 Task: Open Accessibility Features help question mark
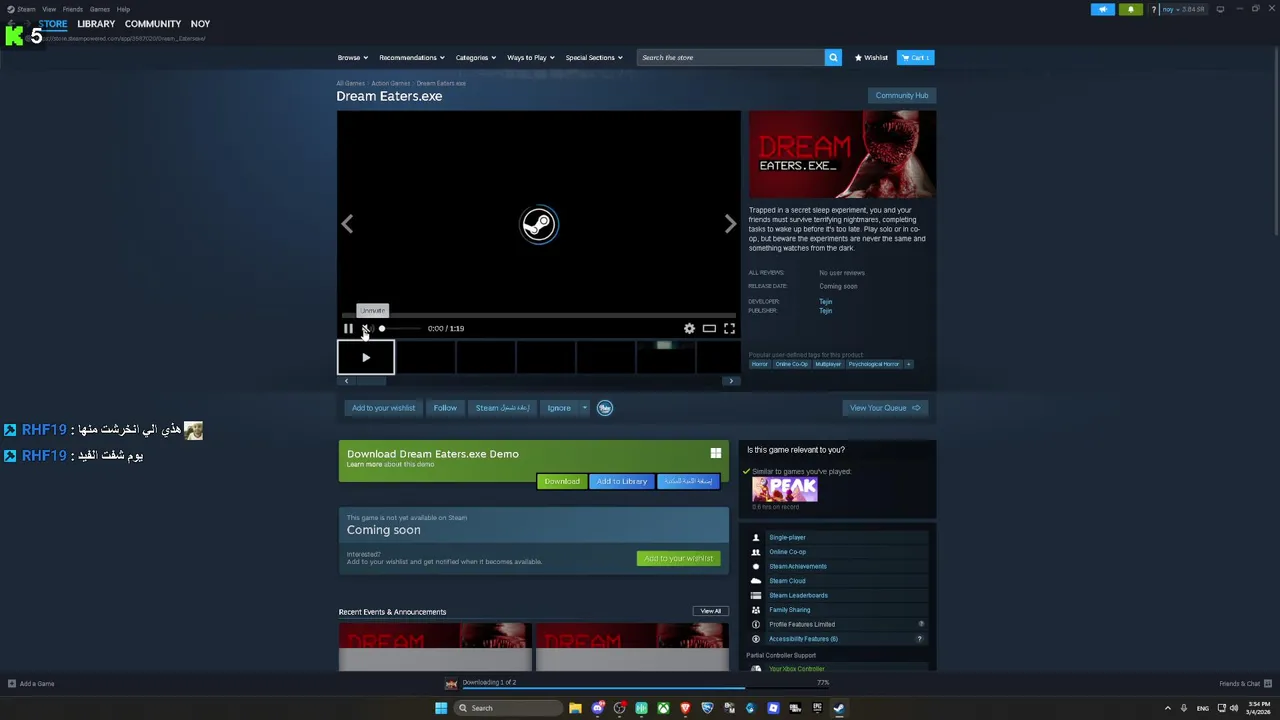920,639
